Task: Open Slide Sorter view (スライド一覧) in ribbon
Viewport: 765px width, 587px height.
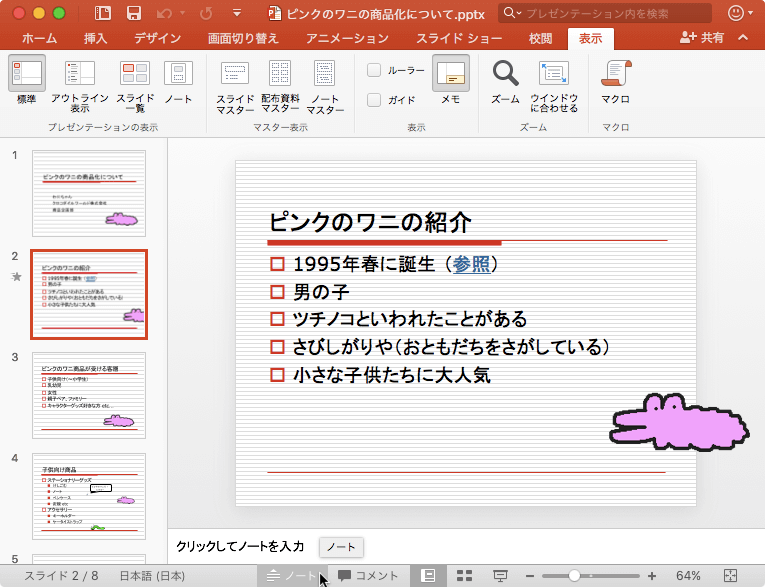Action: coord(135,75)
